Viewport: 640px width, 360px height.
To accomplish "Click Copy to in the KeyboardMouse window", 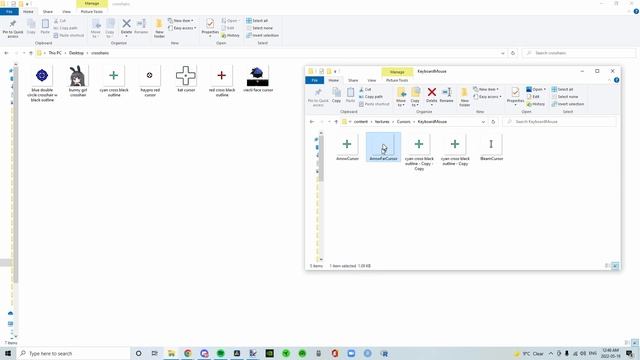I will pos(415,97).
